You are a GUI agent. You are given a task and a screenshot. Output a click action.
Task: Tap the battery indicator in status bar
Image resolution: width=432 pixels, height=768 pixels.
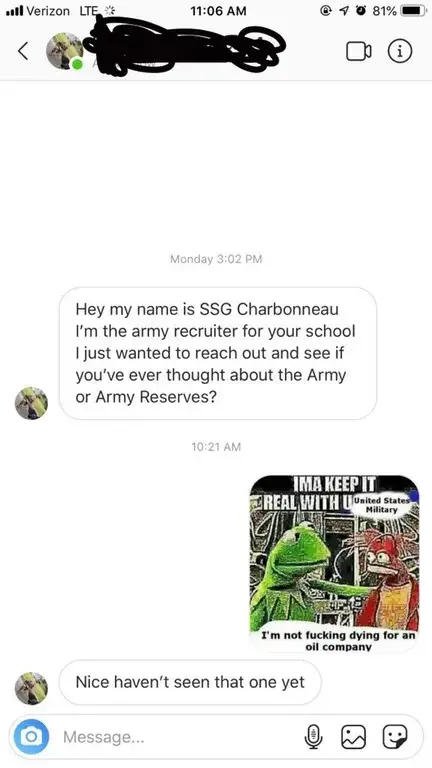[413, 10]
